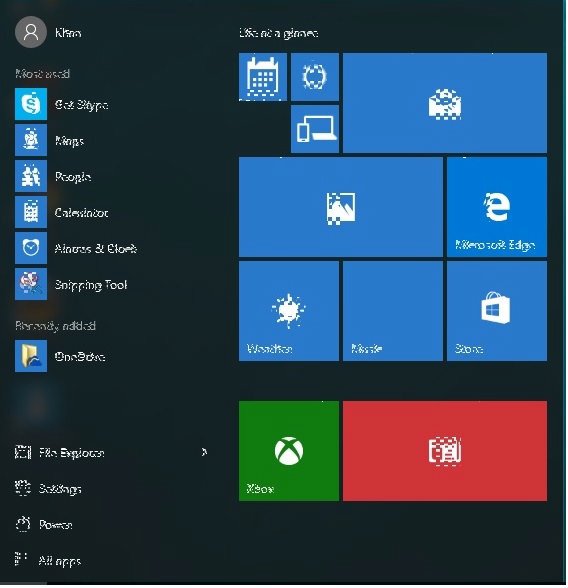The width and height of the screenshot is (568, 588).
Task: Open the Cortana circle tile
Action: 315,77
